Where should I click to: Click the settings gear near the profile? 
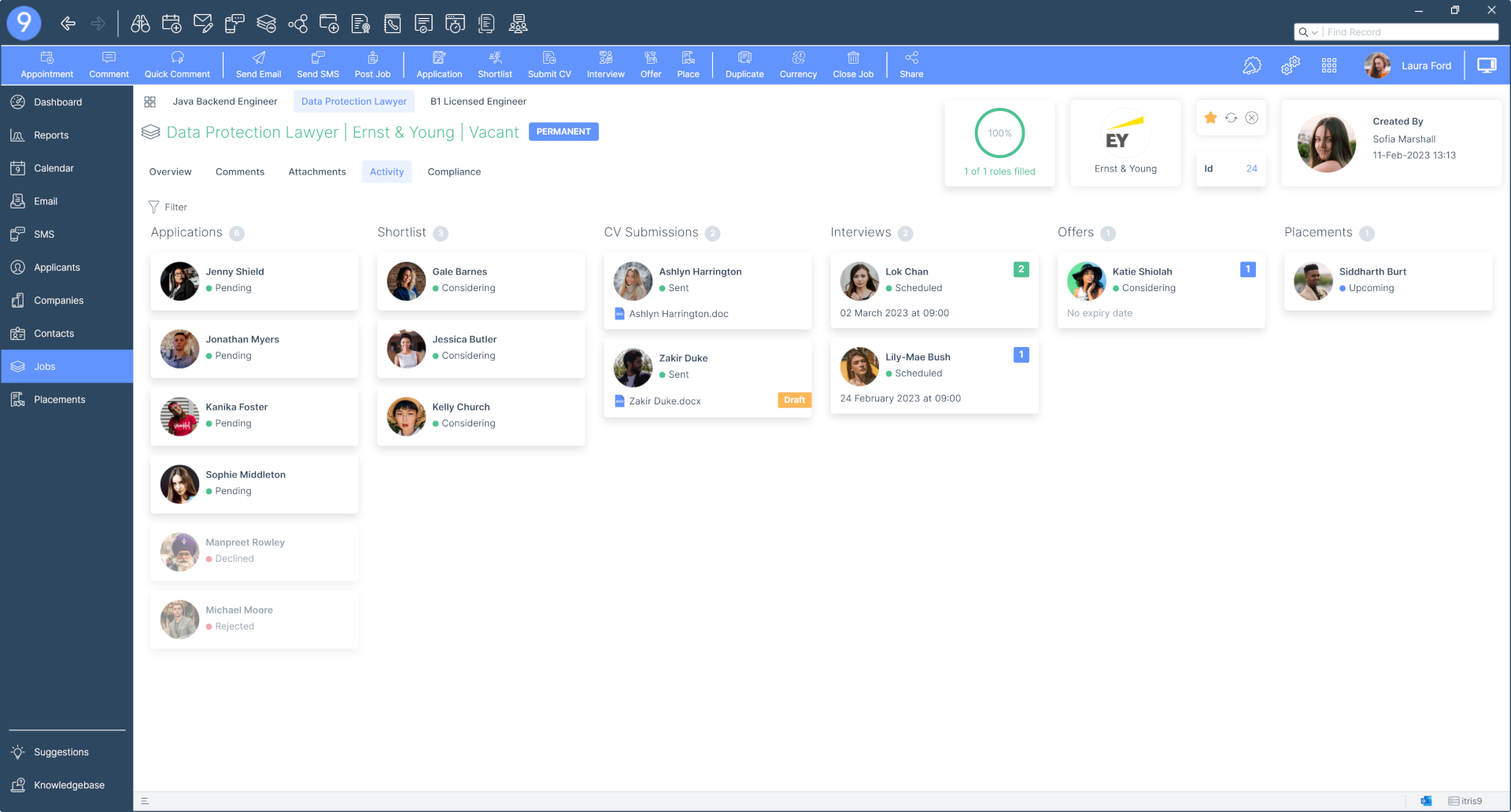point(1289,66)
